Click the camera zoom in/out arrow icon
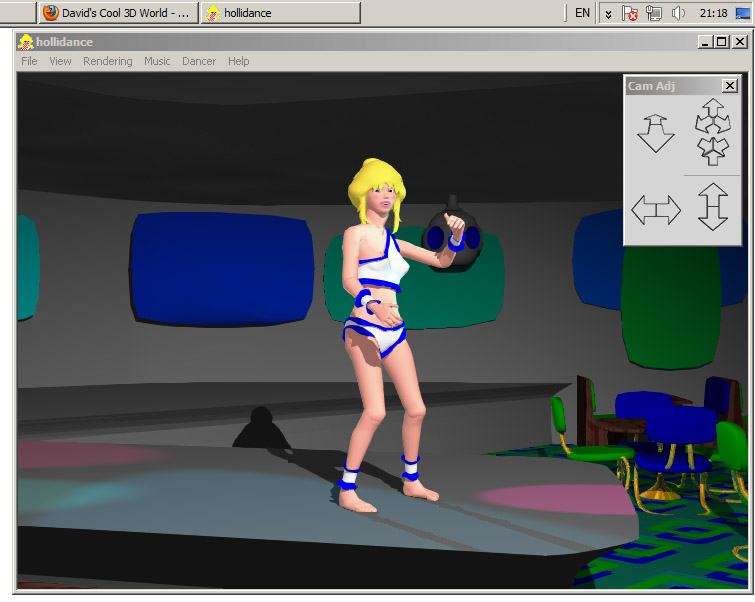Viewport: 755px width, 602px height. [655, 133]
